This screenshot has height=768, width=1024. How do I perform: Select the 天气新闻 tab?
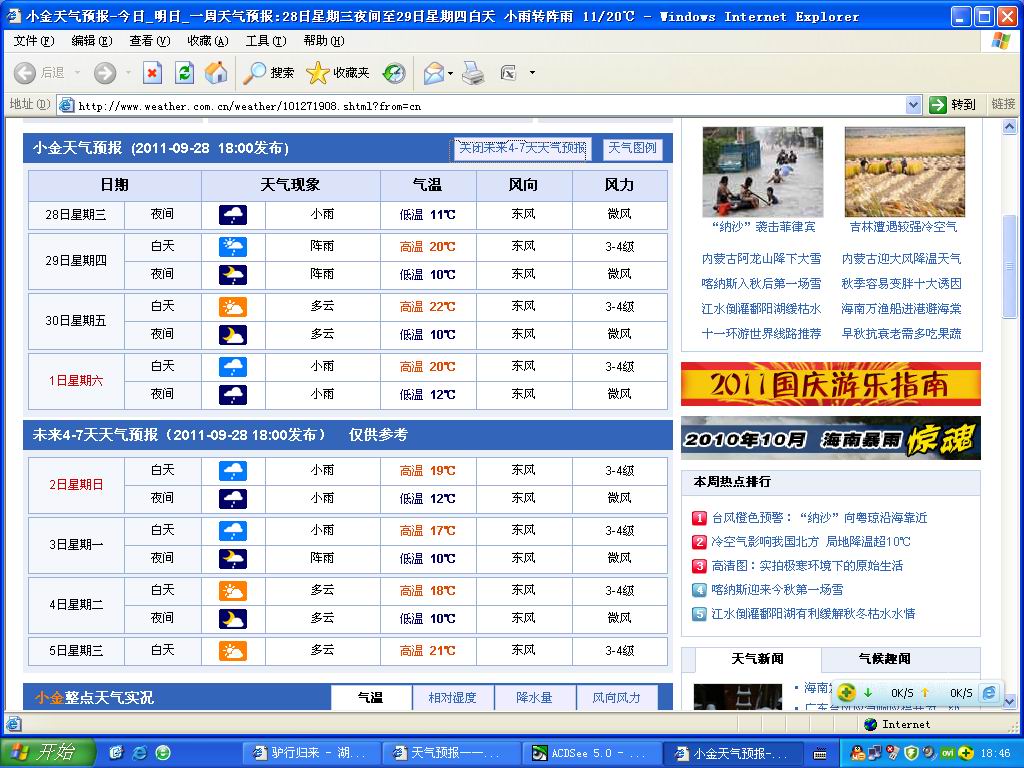(x=758, y=659)
